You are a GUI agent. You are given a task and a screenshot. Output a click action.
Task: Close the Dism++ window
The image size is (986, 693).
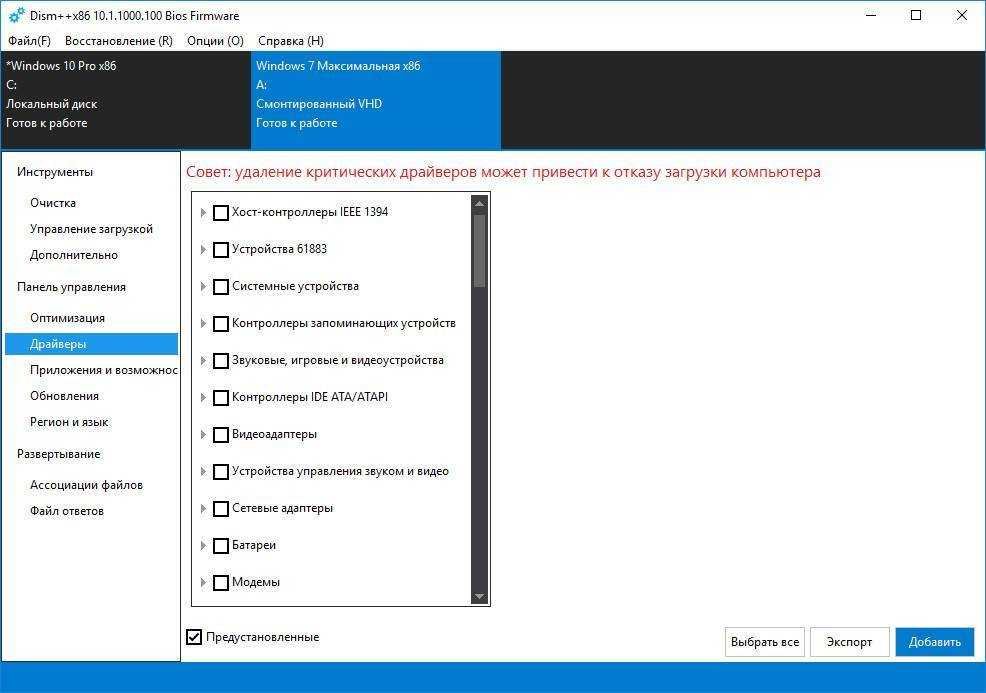961,15
